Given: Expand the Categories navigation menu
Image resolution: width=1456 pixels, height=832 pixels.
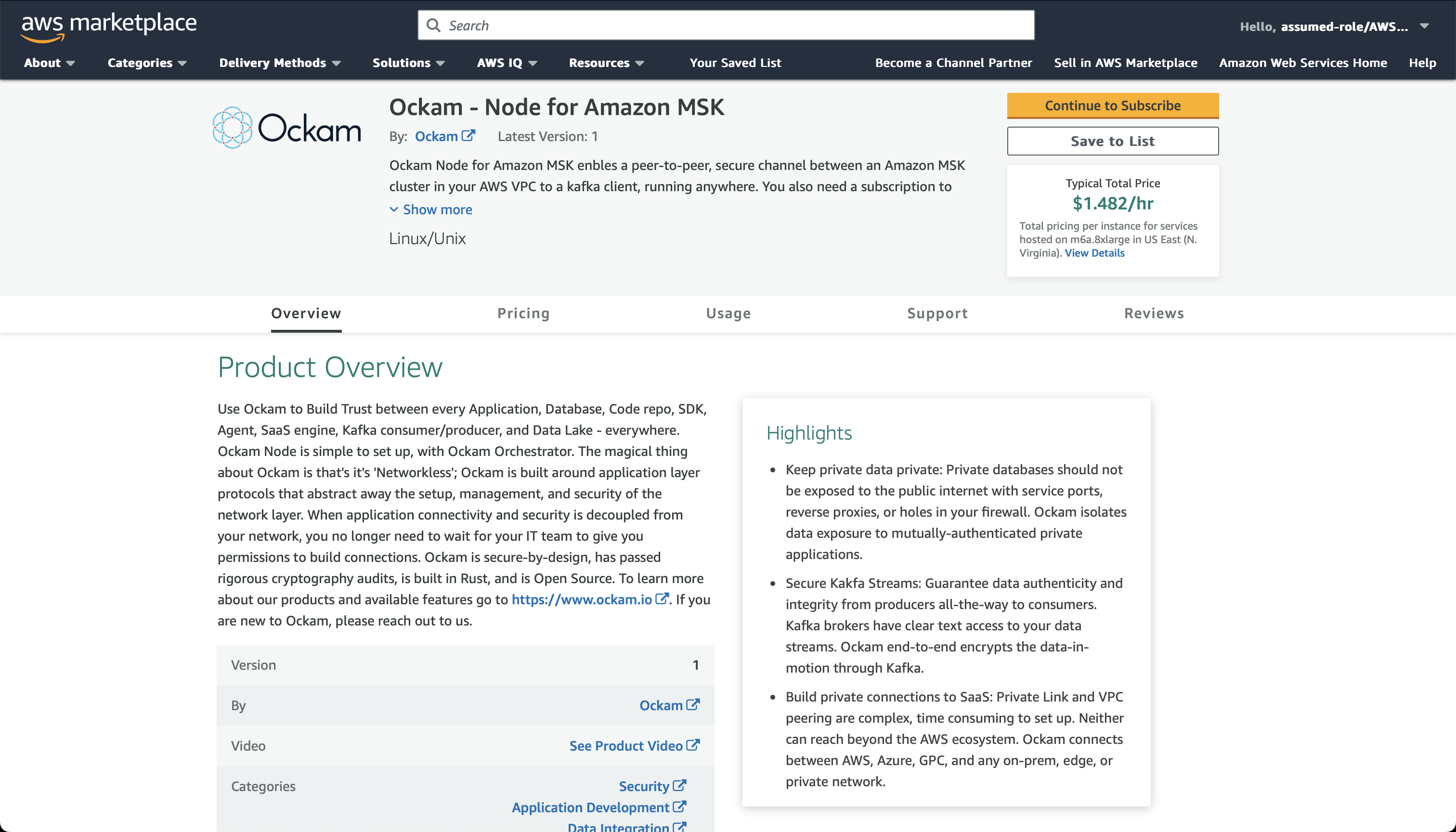Looking at the screenshot, I should [x=147, y=63].
